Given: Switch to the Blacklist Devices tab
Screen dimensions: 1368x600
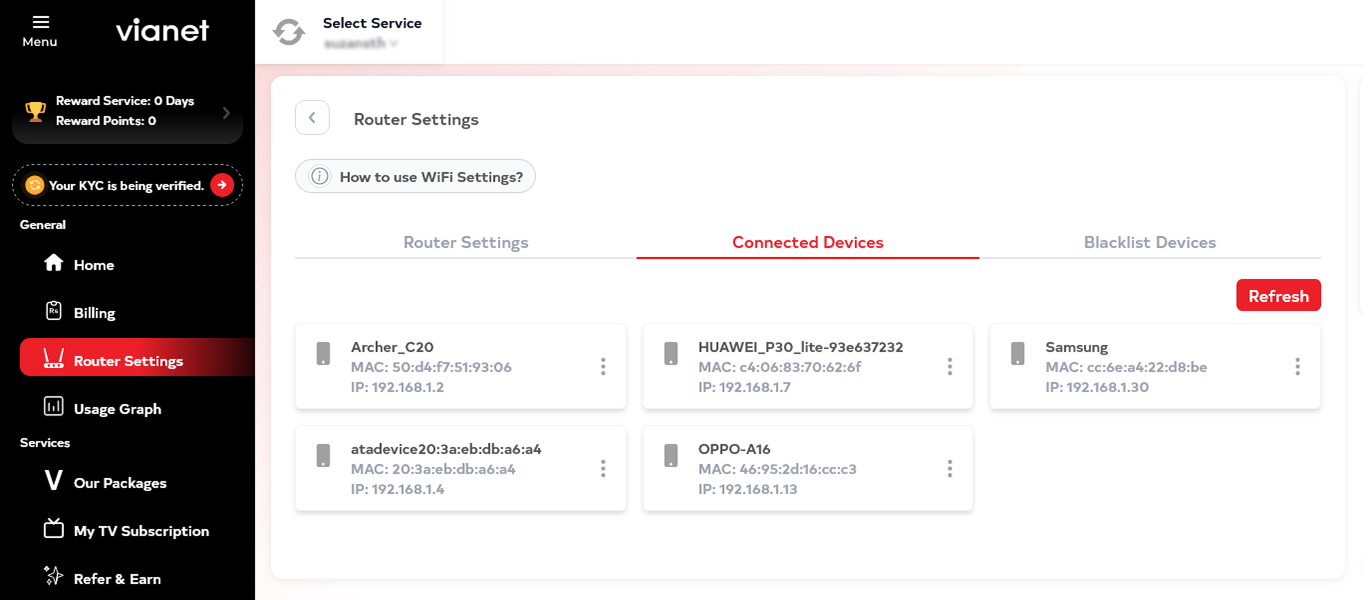Looking at the screenshot, I should [1150, 242].
